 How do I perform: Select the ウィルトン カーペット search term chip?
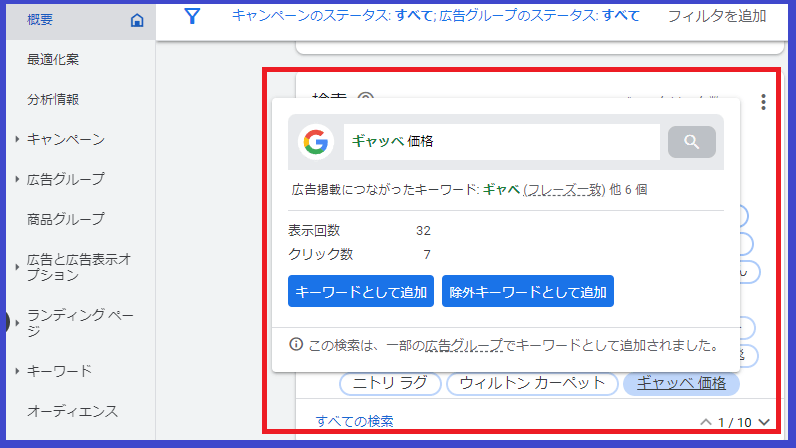(530, 383)
